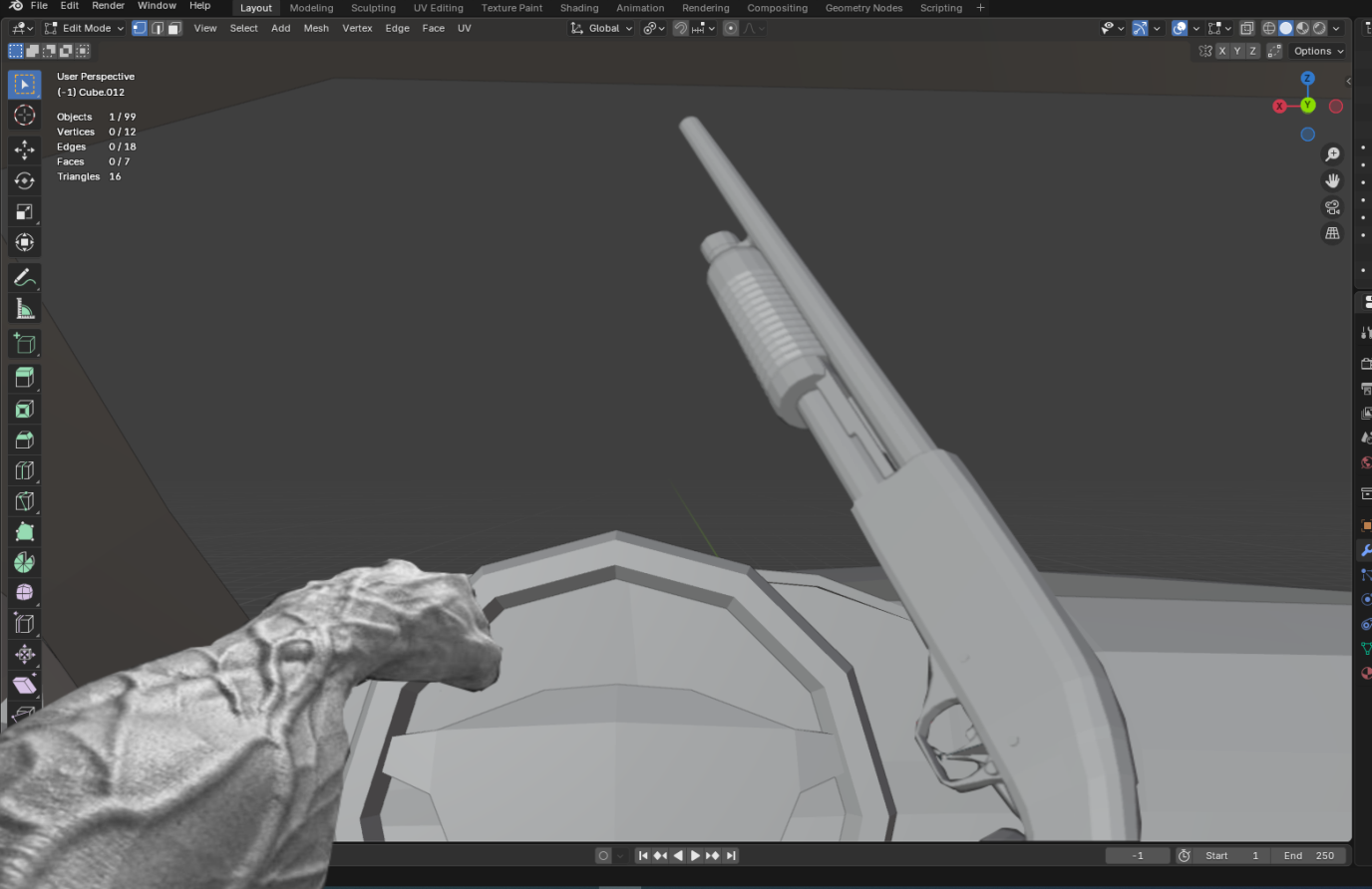This screenshot has width=1372, height=889.
Task: Select the Rotate tool
Action: pos(25,181)
